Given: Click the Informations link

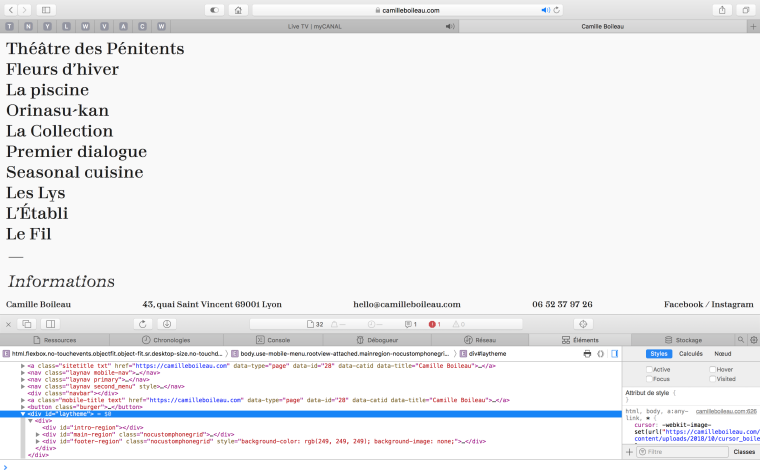Looking at the screenshot, I should [61, 281].
